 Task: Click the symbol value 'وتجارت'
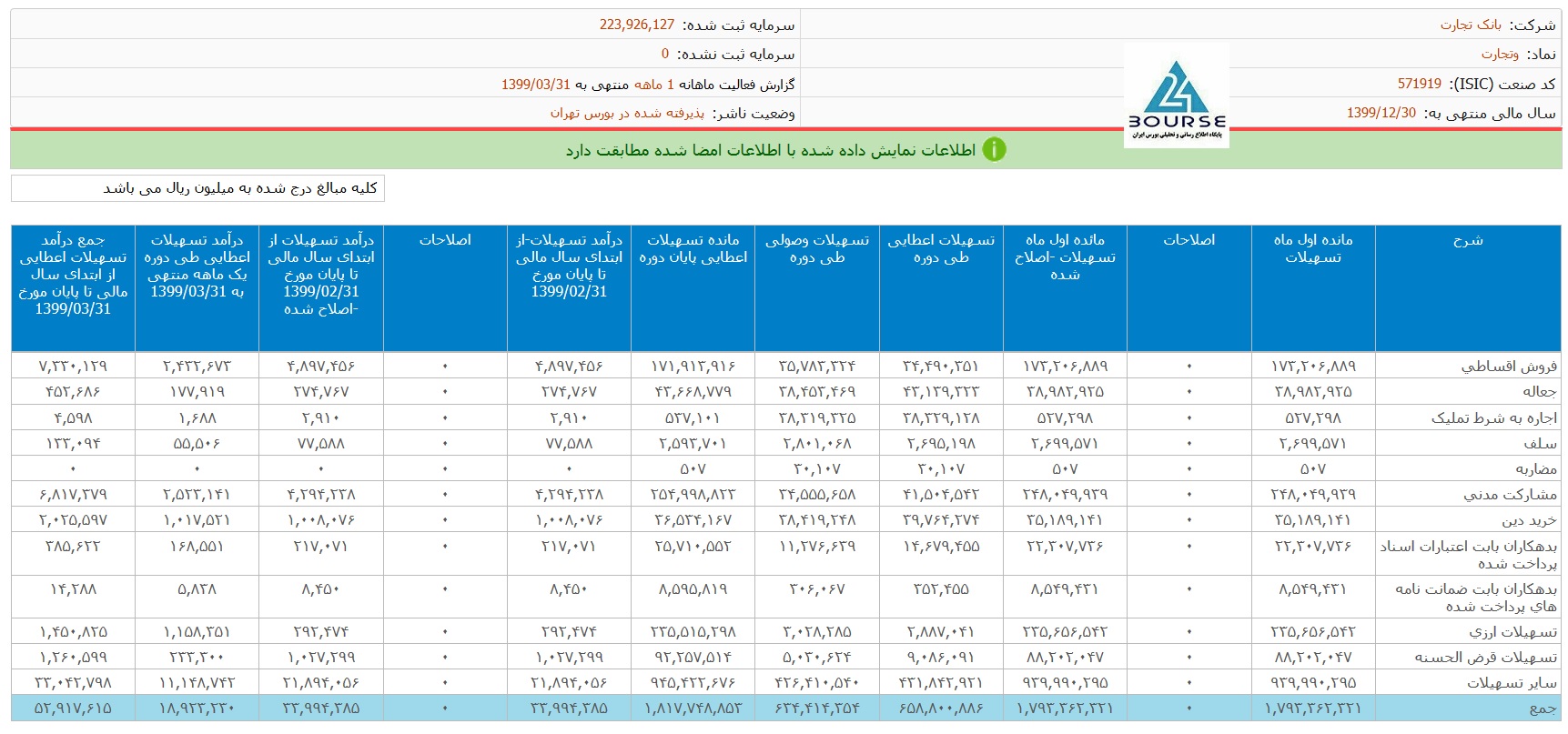[x=1500, y=54]
